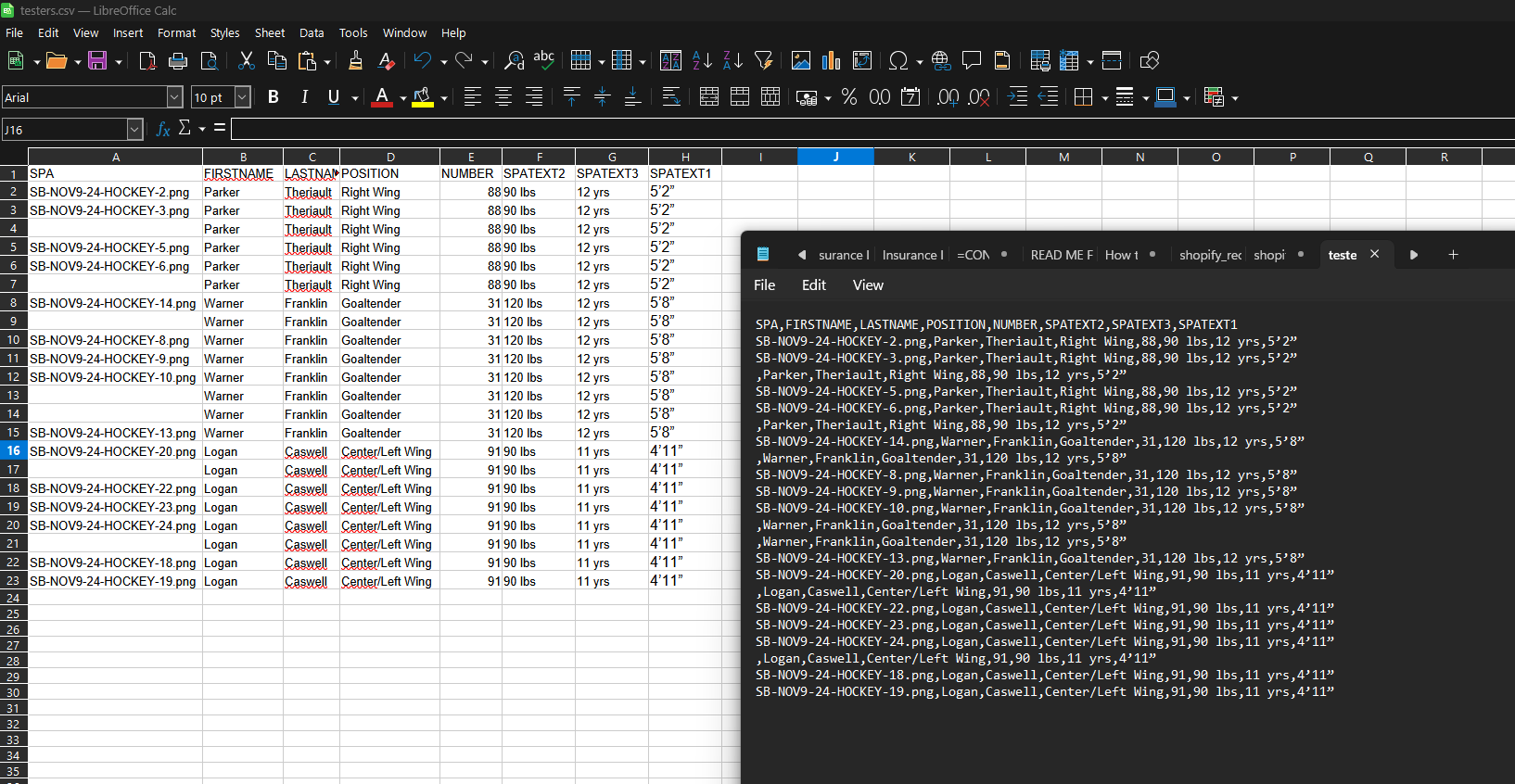This screenshot has width=1515, height=784.
Task: Click cell SB-NOV9-24-HOCKEY-14.png
Action: coord(113,303)
